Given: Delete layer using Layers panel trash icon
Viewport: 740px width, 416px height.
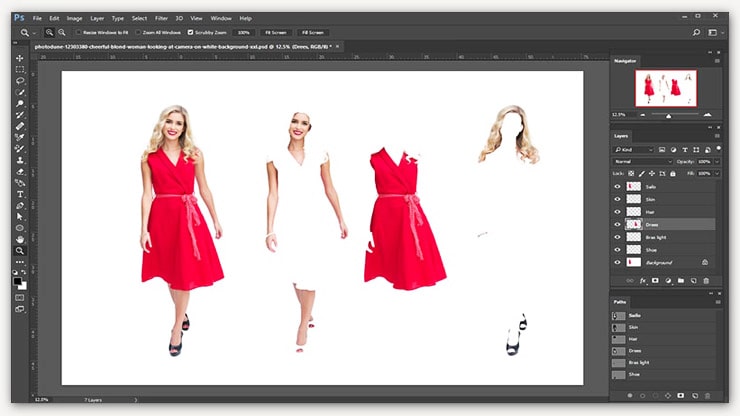Looking at the screenshot, I should click(706, 281).
